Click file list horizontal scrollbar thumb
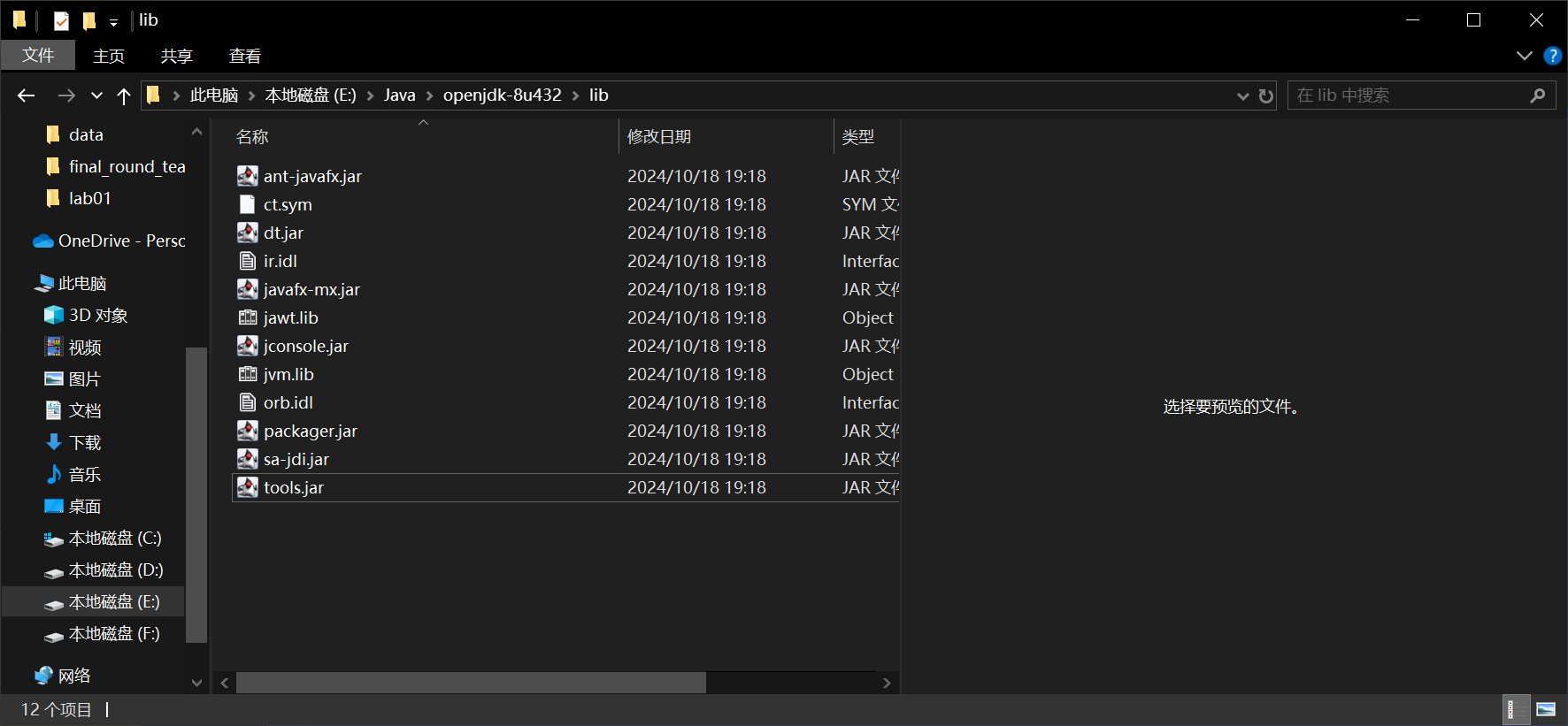This screenshot has height=726, width=1568. (471, 683)
